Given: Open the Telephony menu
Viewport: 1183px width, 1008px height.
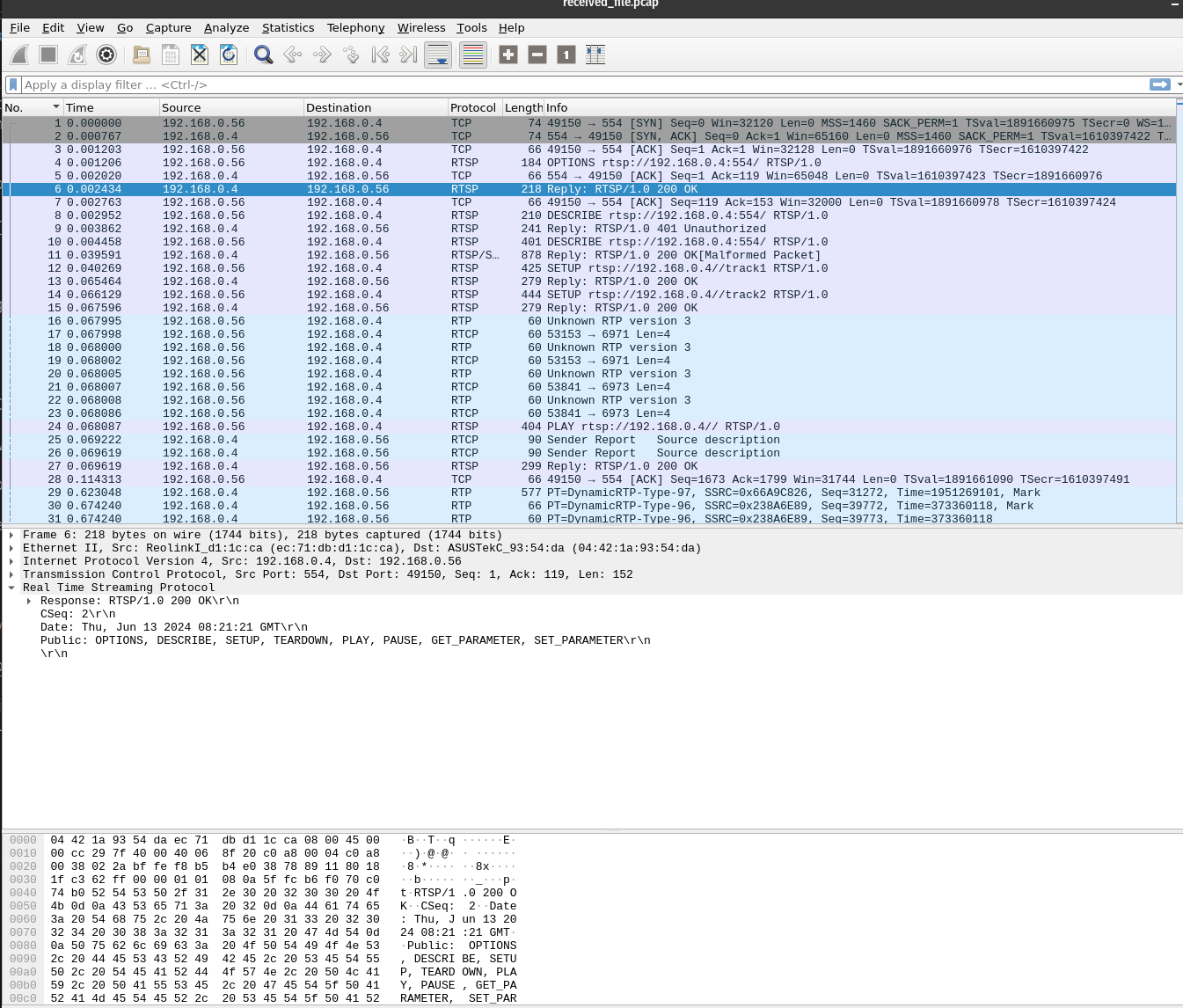Looking at the screenshot, I should pos(355,27).
